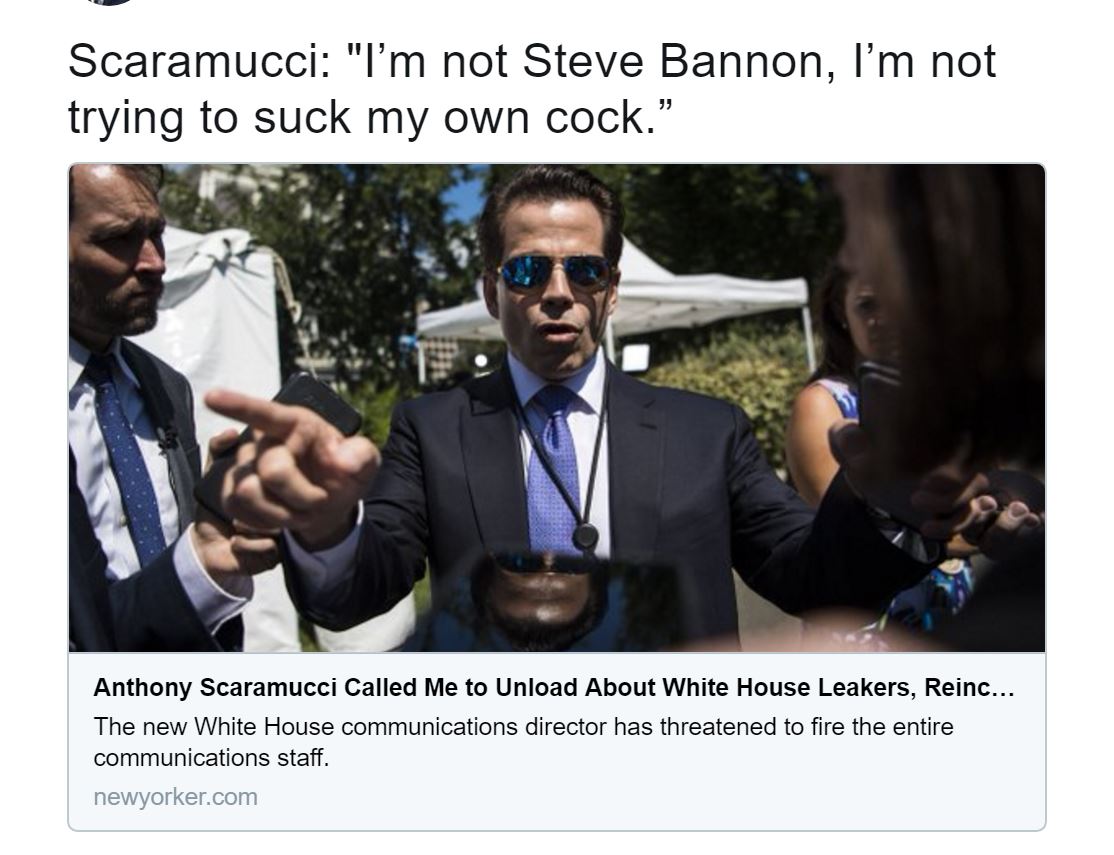Viewport: 1114px width, 855px height.
Task: Open the article preview photo of Scaramucci
Action: click(557, 408)
